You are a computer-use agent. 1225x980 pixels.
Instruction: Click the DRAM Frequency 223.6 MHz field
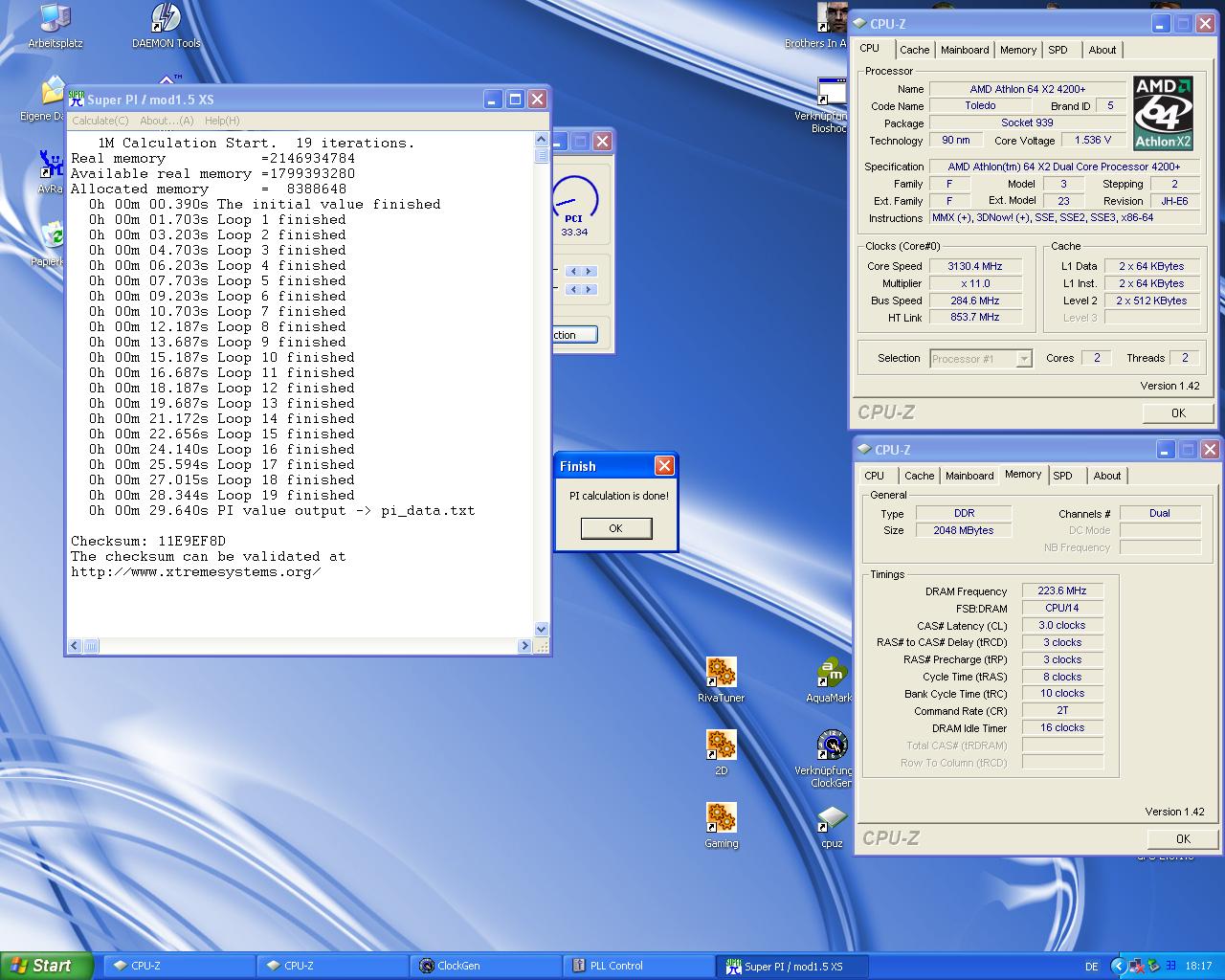pyautogui.click(x=1062, y=590)
